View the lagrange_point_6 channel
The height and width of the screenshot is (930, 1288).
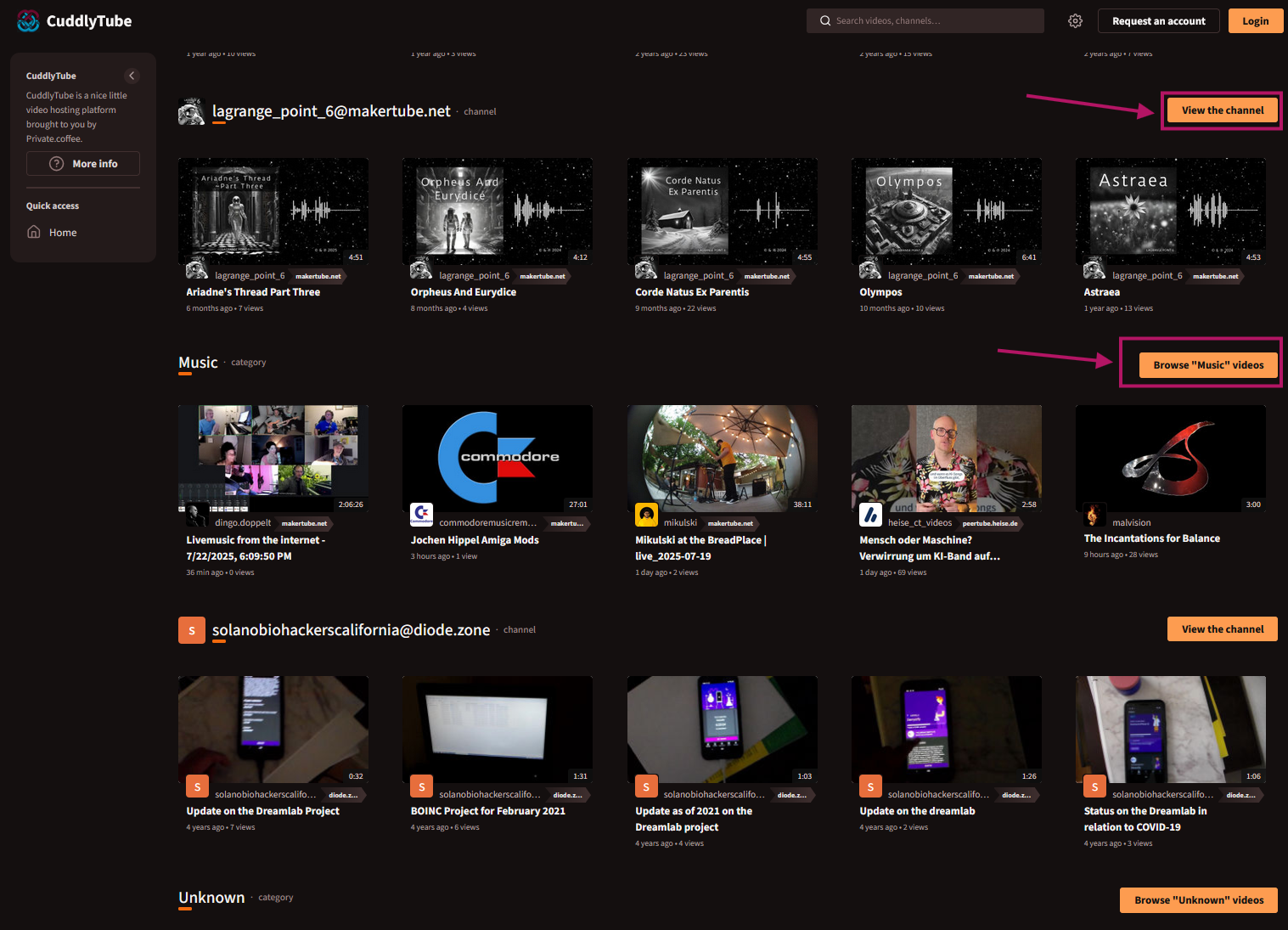pos(1222,110)
